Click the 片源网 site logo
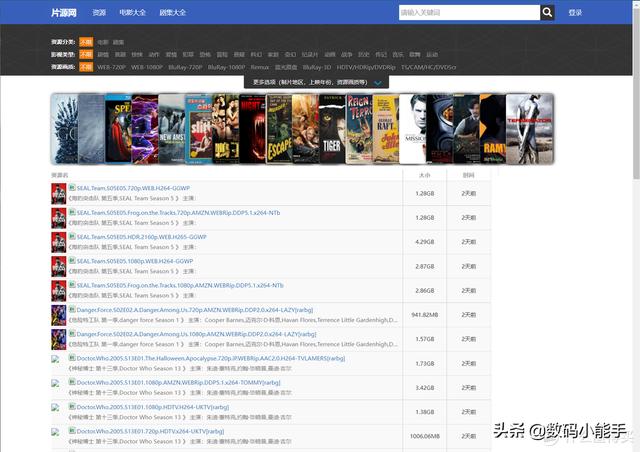 pyautogui.click(x=64, y=13)
